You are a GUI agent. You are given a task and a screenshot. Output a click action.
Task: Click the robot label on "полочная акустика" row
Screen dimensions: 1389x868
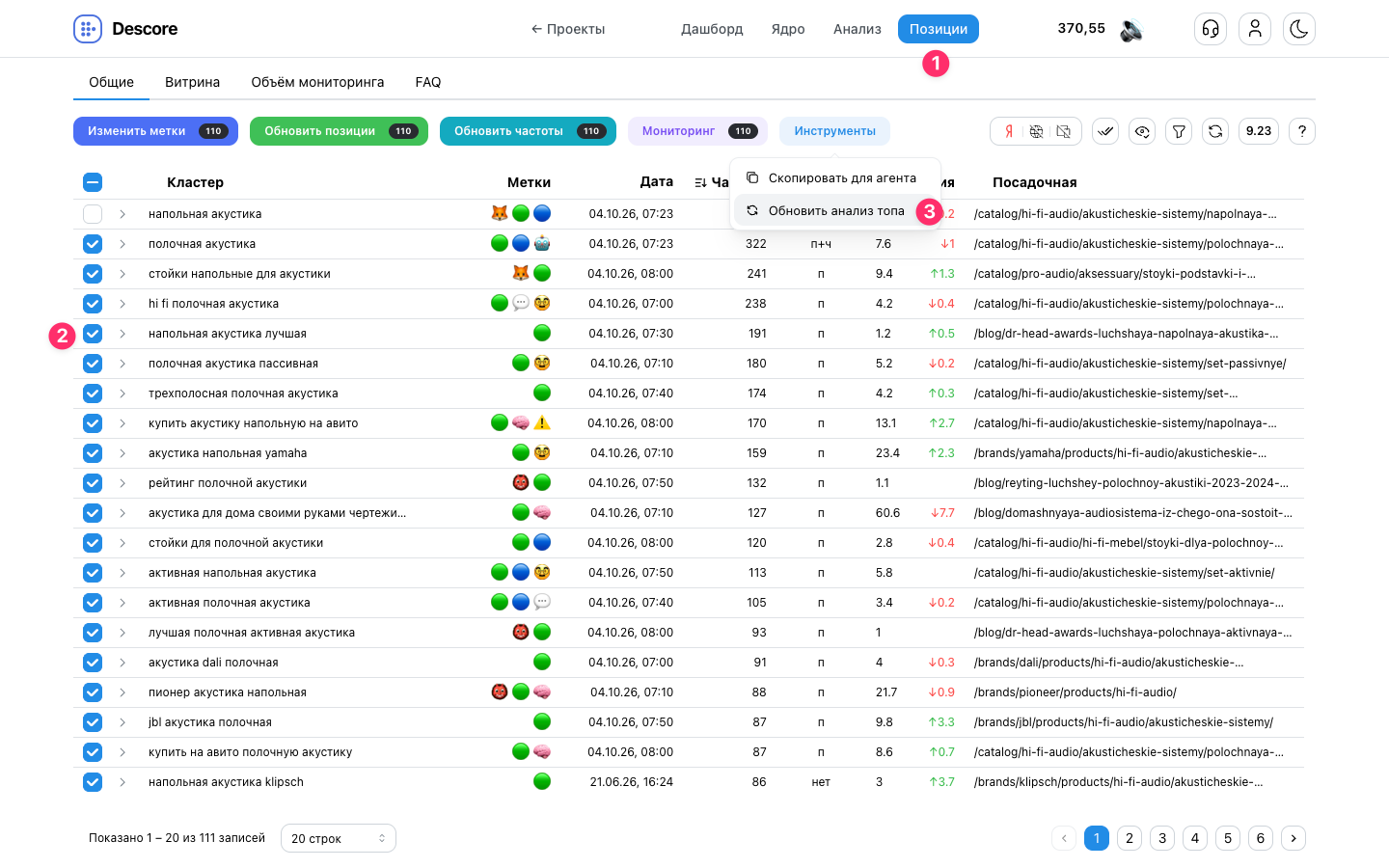(542, 243)
